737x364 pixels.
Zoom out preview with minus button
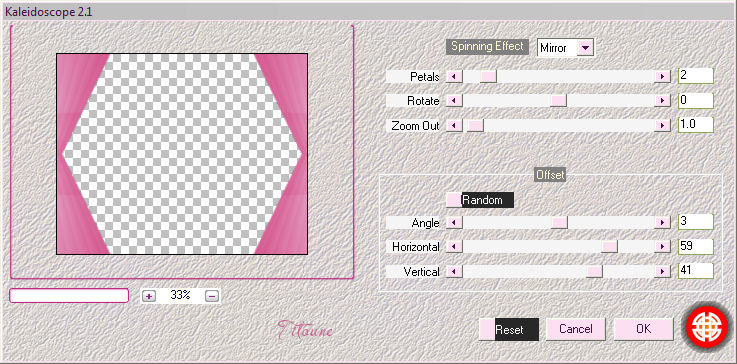coord(212,296)
